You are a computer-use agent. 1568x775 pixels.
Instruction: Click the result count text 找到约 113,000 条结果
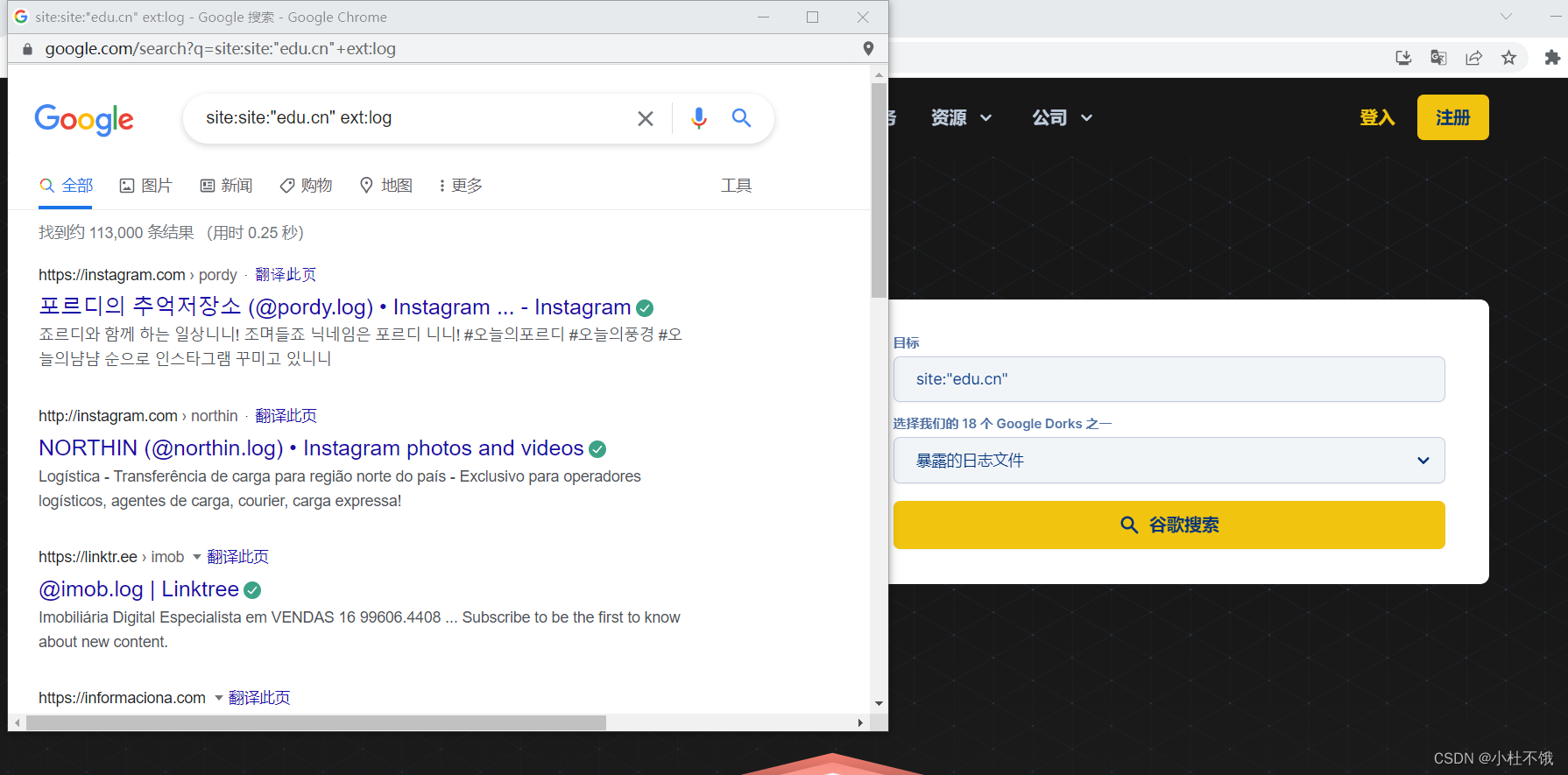(x=117, y=233)
